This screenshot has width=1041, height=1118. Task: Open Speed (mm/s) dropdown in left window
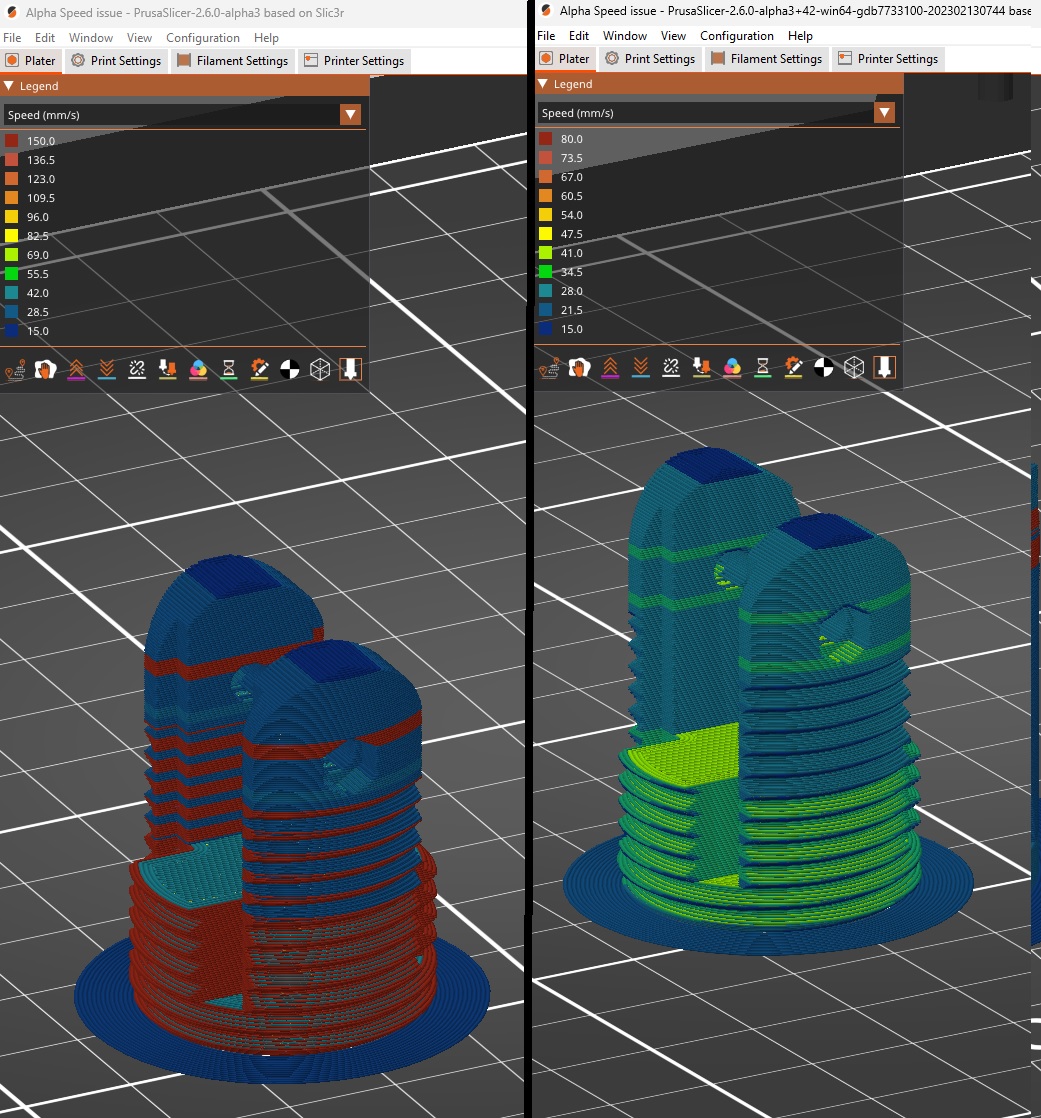[x=183, y=115]
